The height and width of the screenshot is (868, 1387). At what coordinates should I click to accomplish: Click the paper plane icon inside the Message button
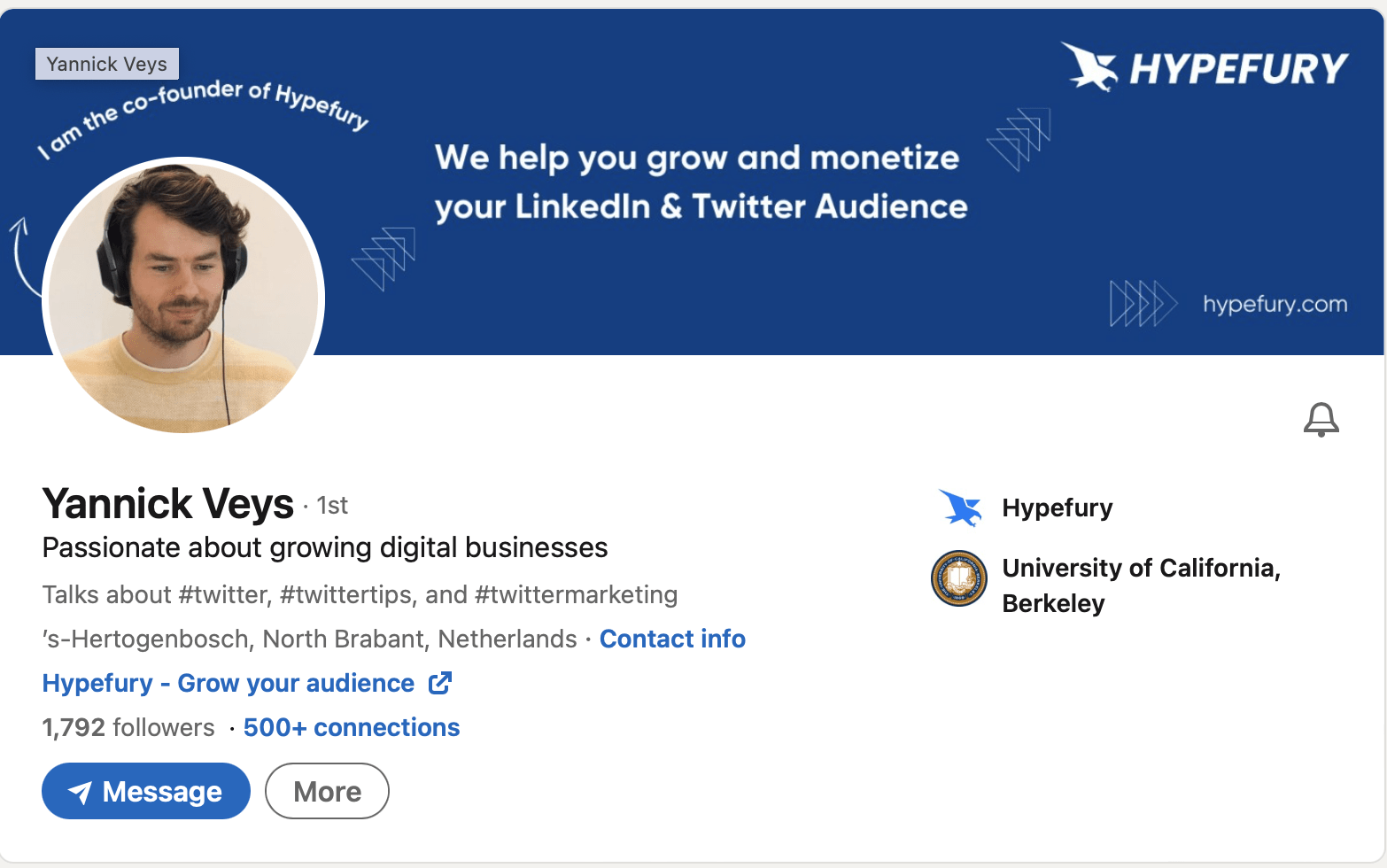(78, 791)
